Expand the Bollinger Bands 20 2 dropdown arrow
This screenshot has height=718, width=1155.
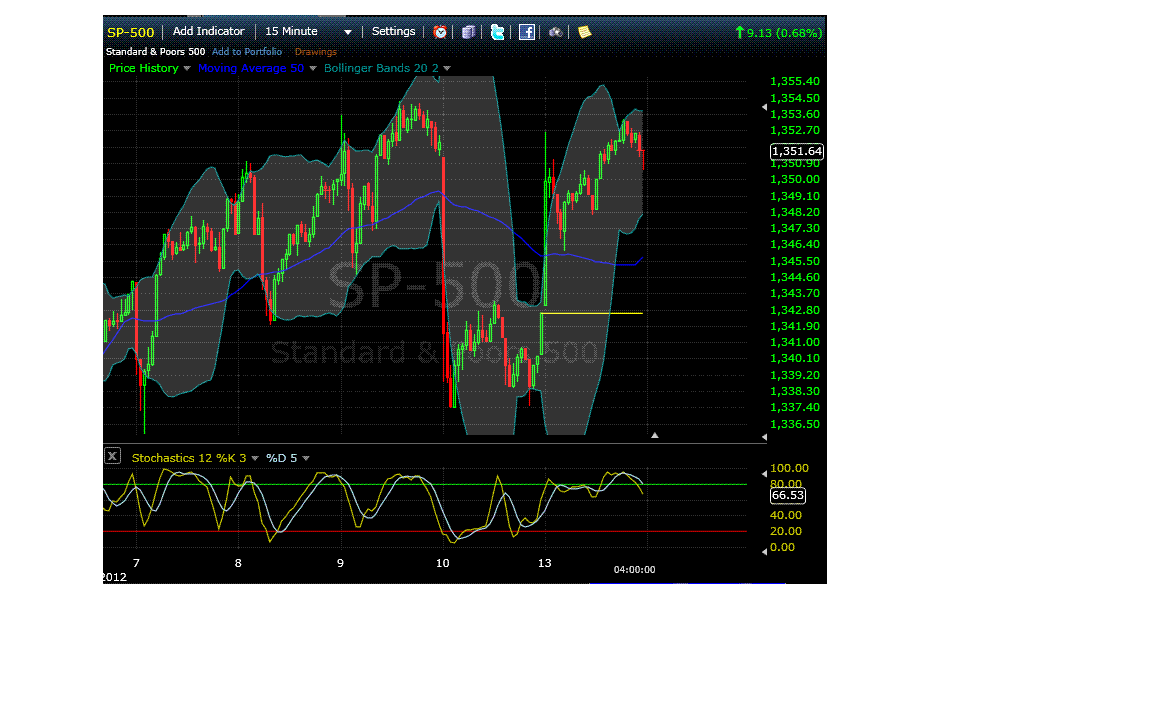(x=447, y=68)
